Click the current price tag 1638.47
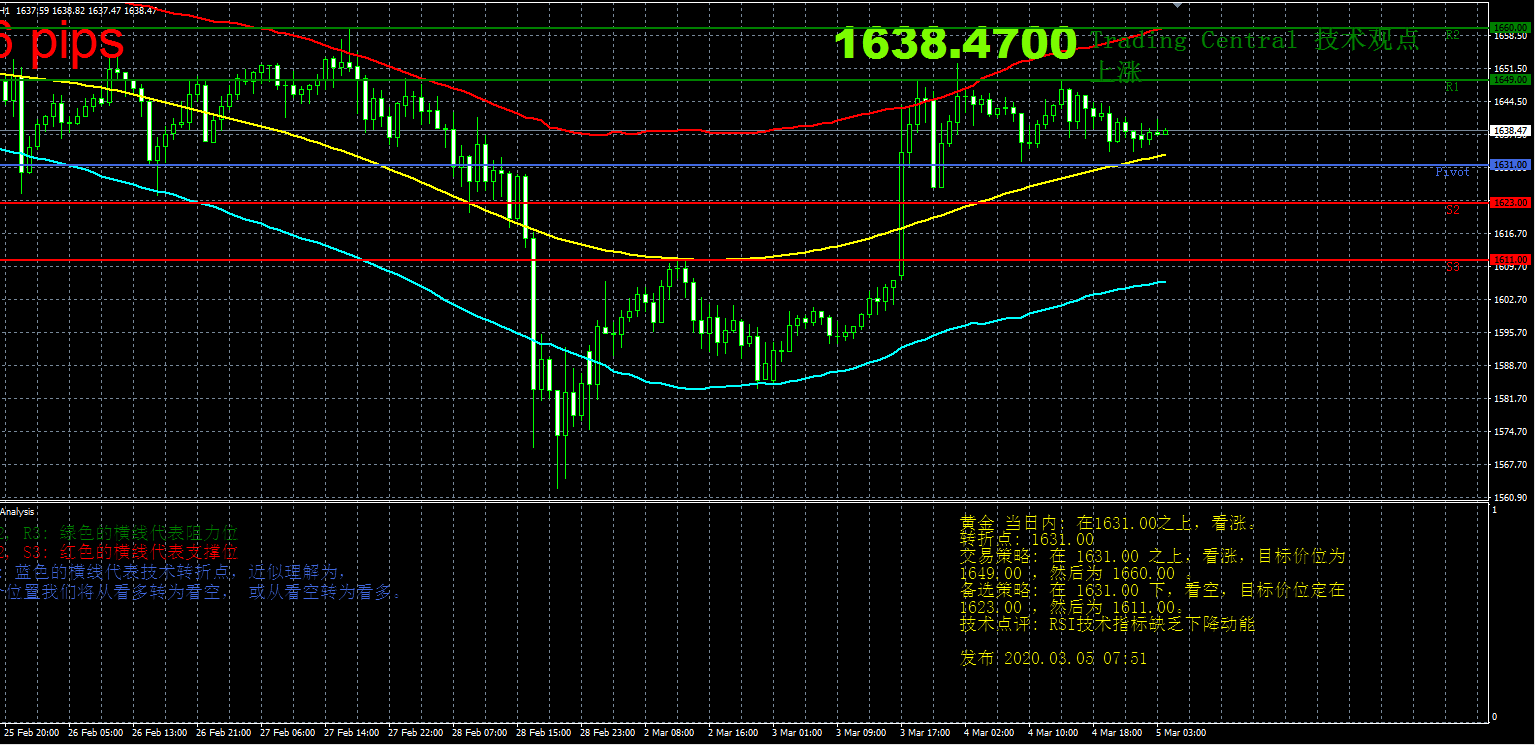Viewport: 1536px width, 746px height. (1509, 130)
